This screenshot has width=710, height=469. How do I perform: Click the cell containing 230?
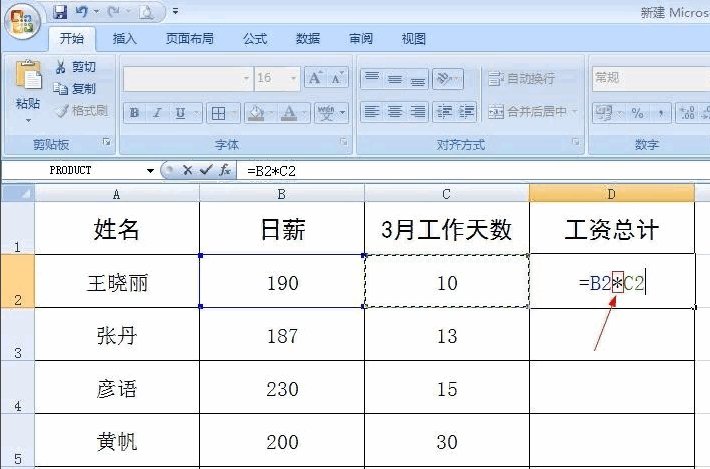click(282, 388)
